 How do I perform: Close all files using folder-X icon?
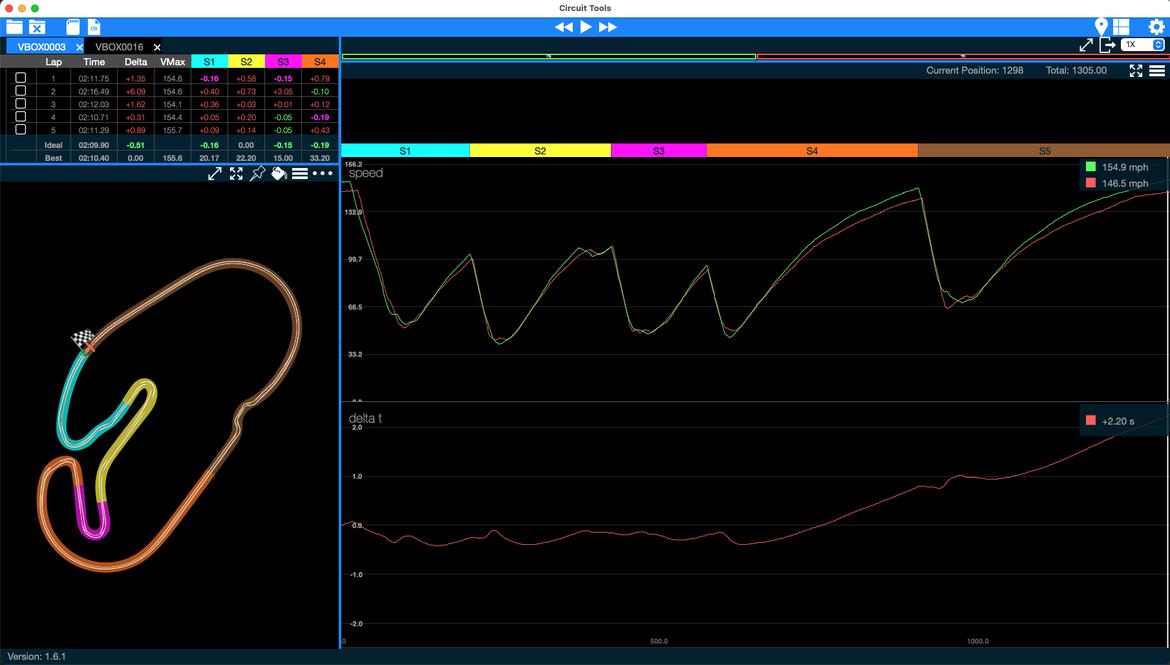37,27
